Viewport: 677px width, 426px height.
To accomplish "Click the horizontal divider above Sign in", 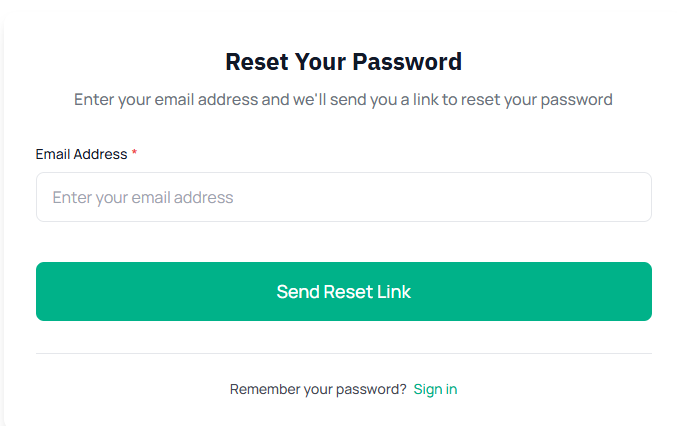I will coord(343,353).
